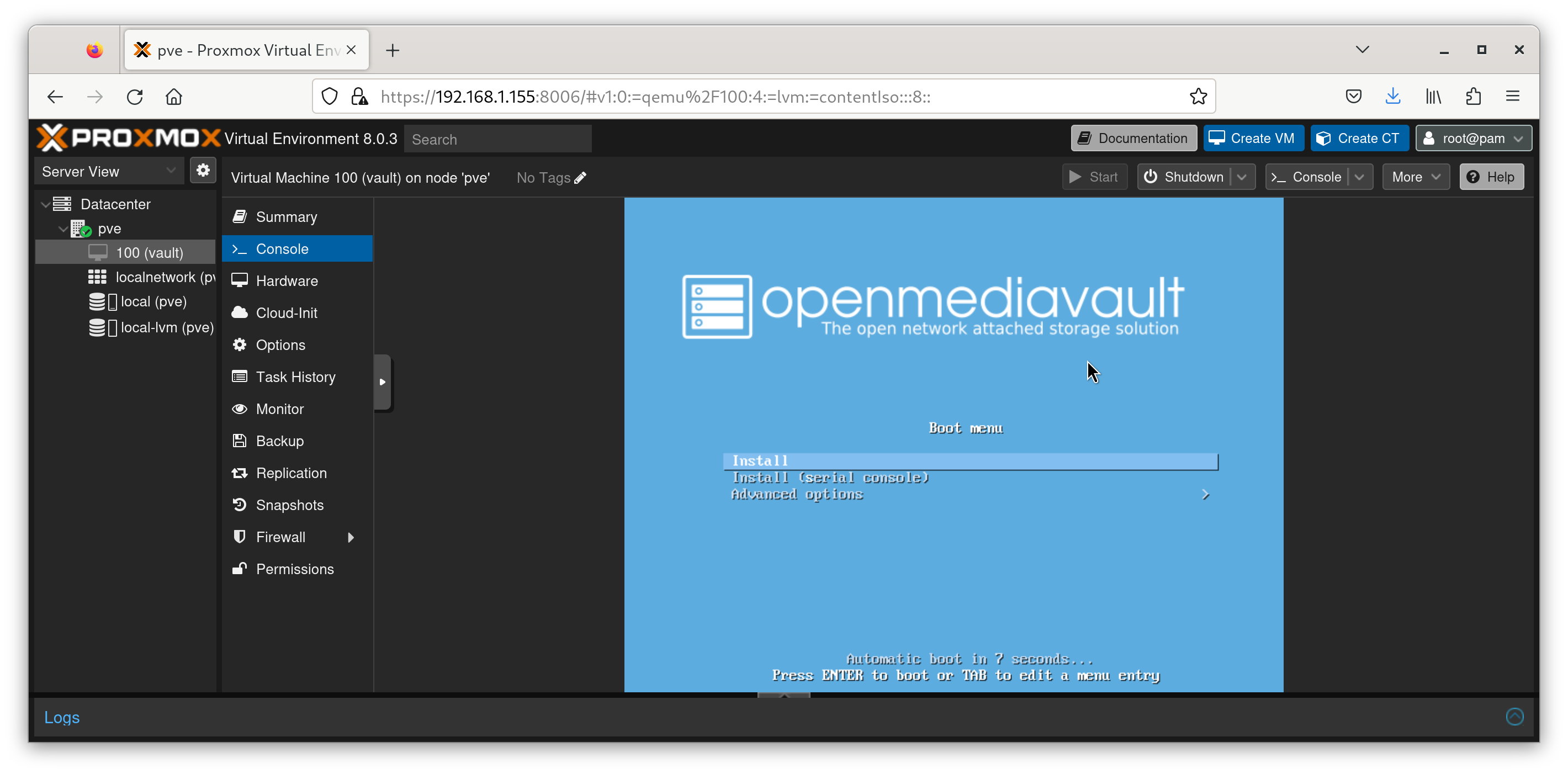Click Create VM
The image size is (1568, 774).
[x=1253, y=138]
